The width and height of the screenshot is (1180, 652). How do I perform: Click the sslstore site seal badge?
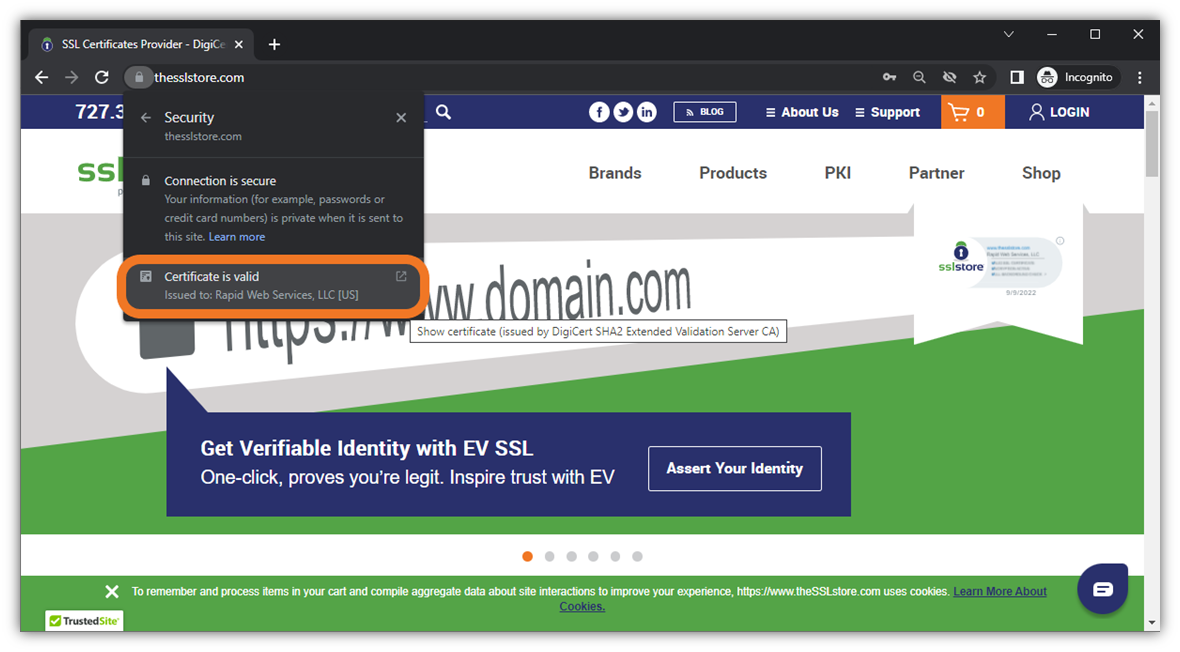click(1000, 264)
